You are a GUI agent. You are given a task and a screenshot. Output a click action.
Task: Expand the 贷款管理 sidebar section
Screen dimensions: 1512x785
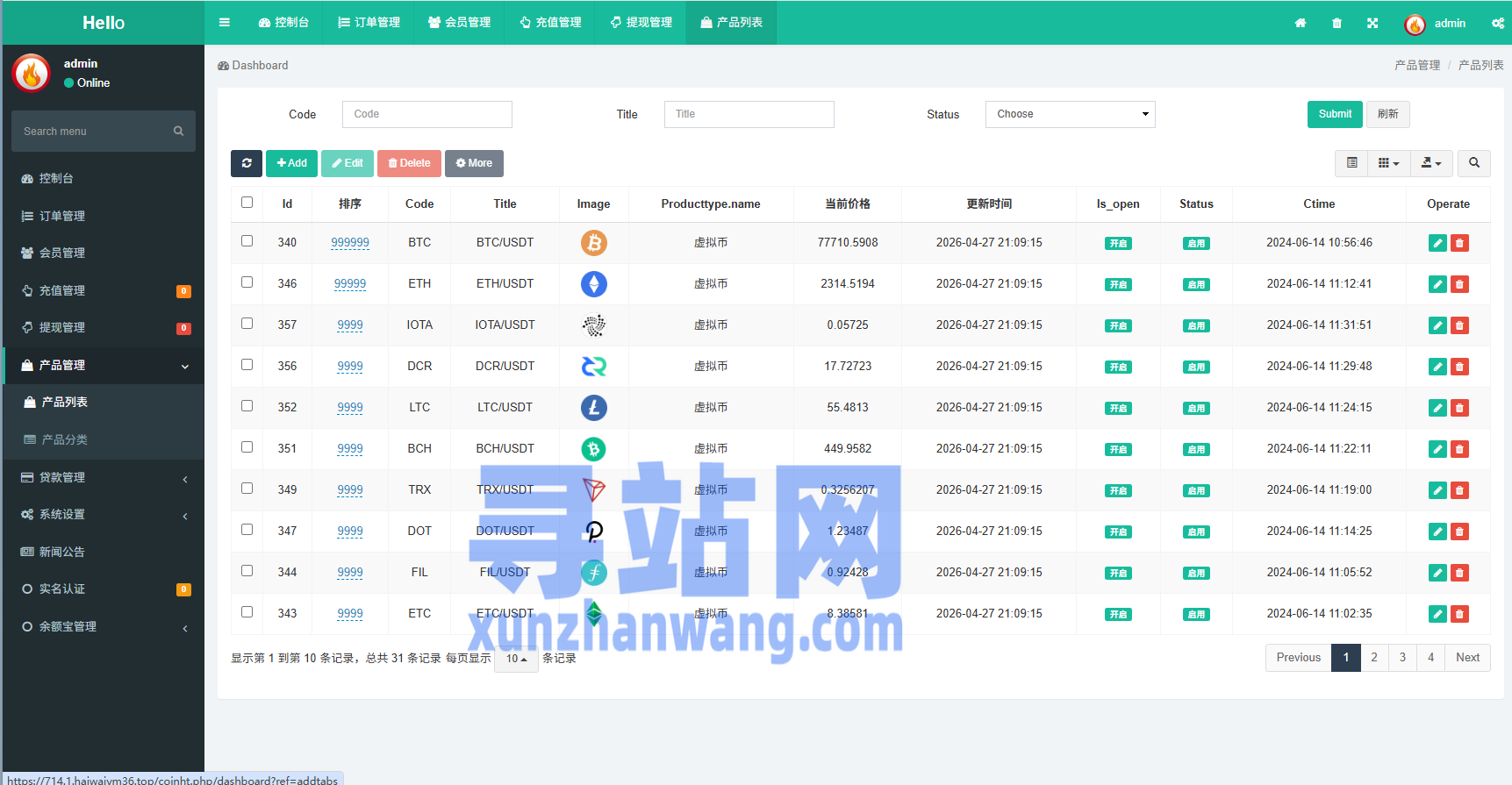[104, 477]
